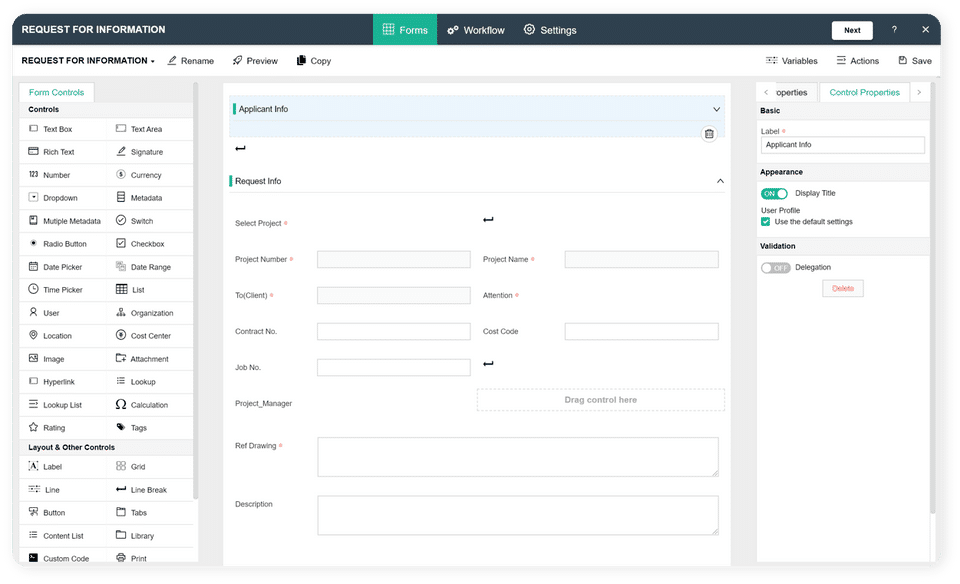Screen dimensions: 960x584
Task: Select the Line Break layout control
Action: coord(141,490)
